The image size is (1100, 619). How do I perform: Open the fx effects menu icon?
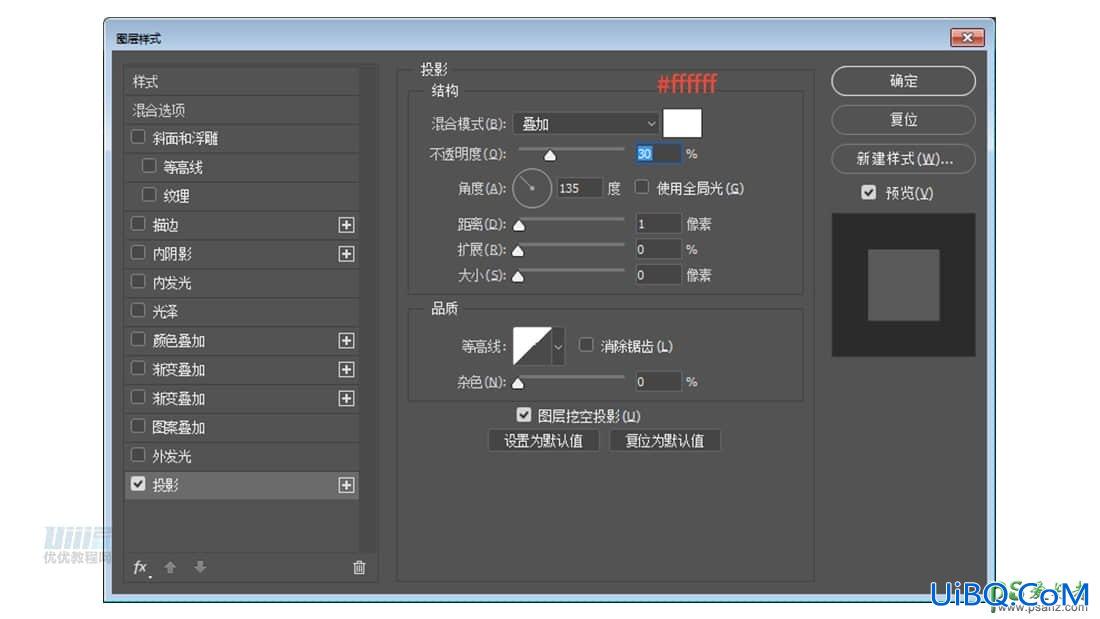pos(140,567)
